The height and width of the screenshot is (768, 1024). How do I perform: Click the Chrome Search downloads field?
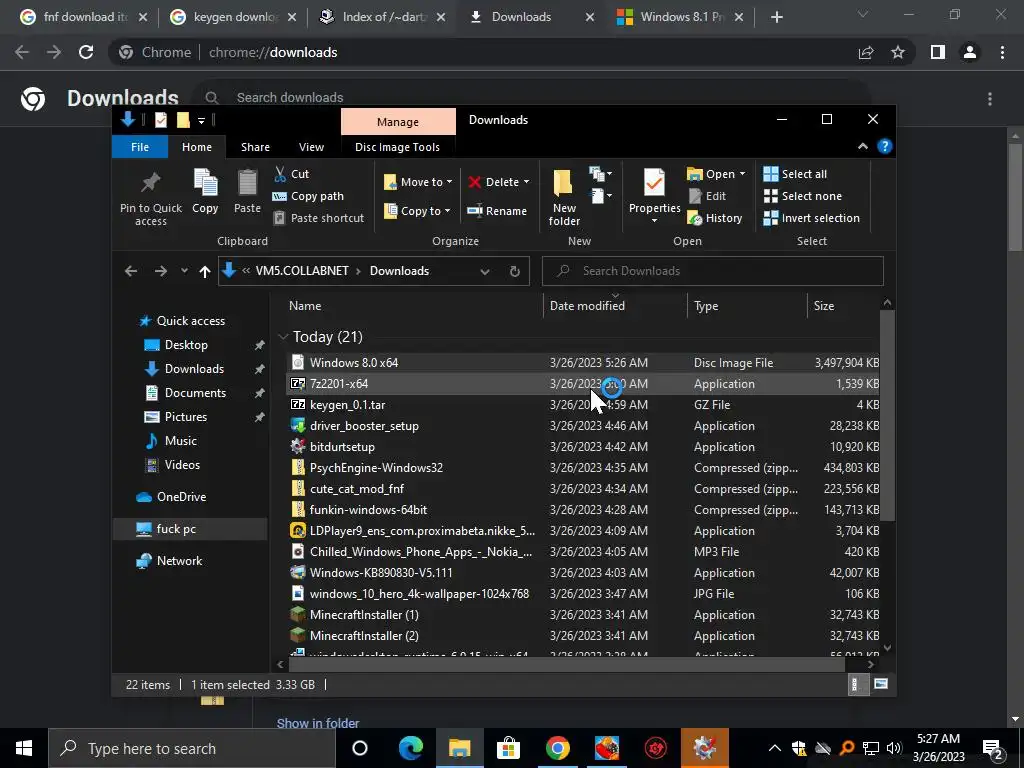(533, 98)
